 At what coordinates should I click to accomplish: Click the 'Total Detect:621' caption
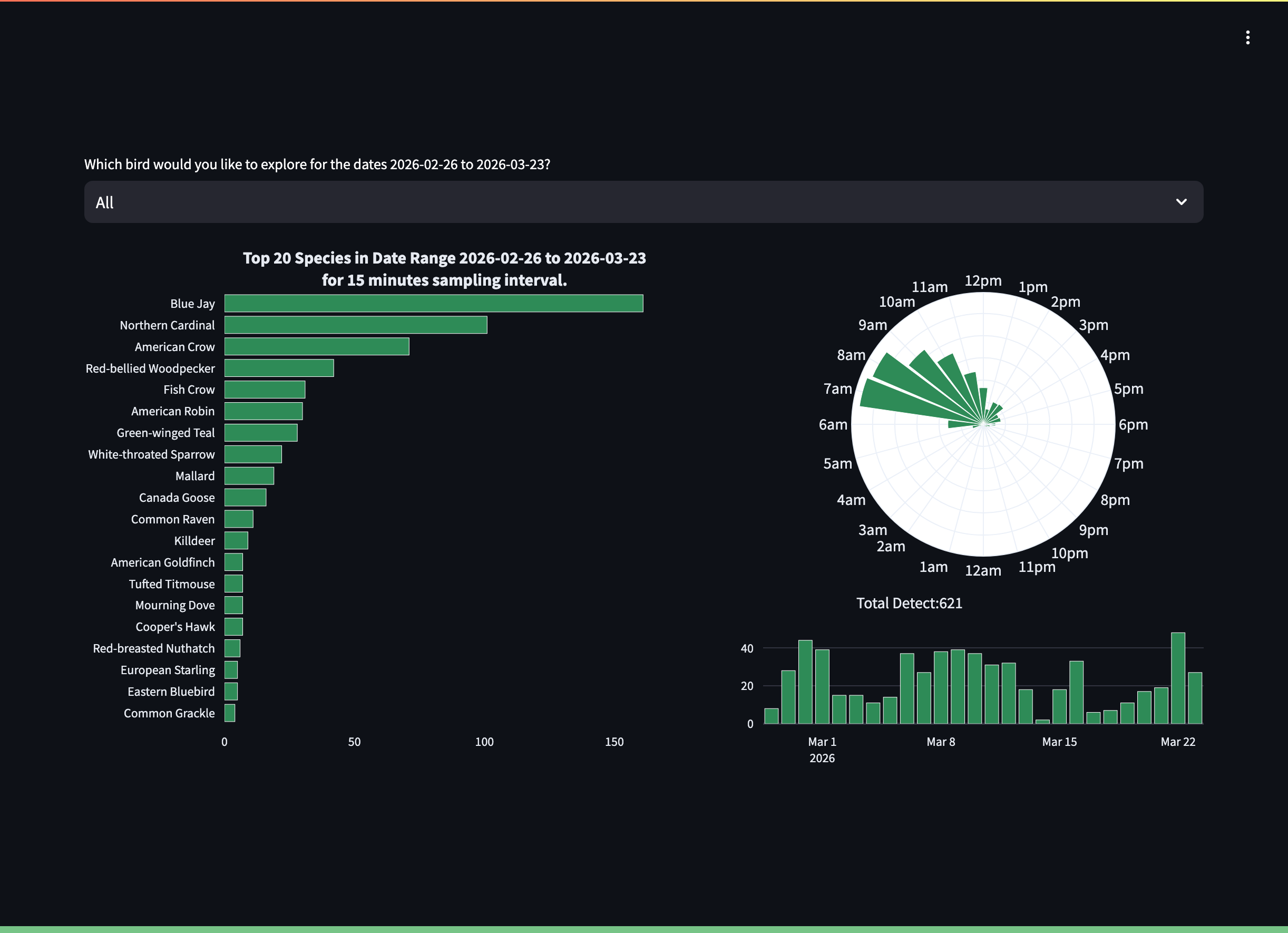click(909, 603)
